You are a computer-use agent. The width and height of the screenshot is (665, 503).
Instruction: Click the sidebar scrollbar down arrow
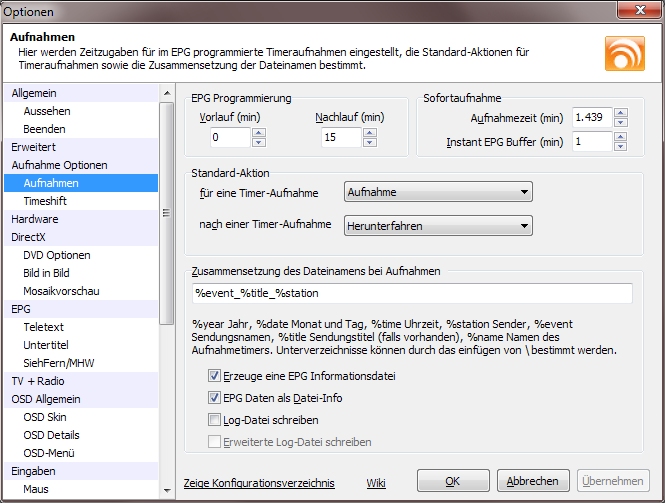(x=167, y=491)
